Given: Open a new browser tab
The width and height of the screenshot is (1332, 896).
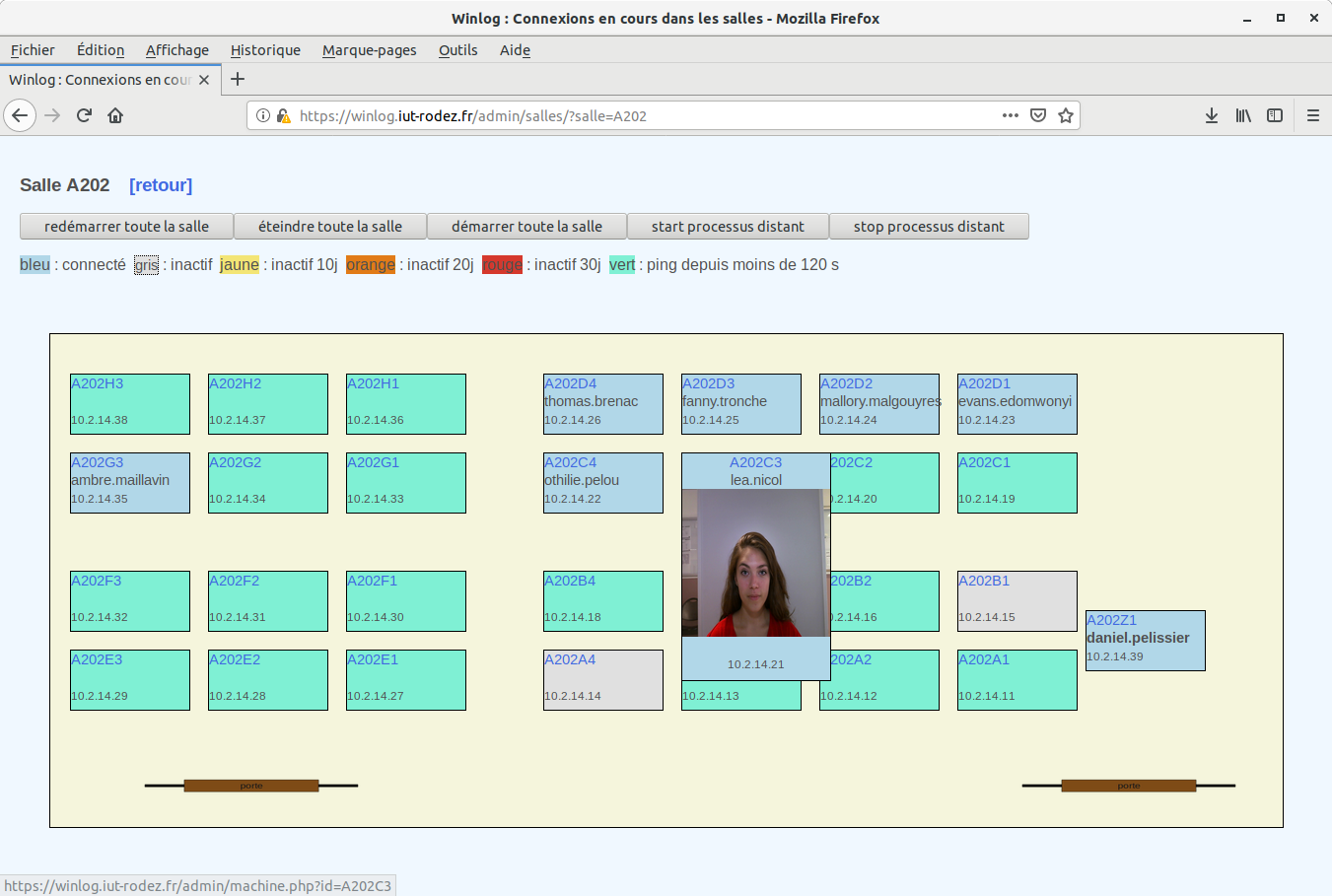Looking at the screenshot, I should coord(238,79).
